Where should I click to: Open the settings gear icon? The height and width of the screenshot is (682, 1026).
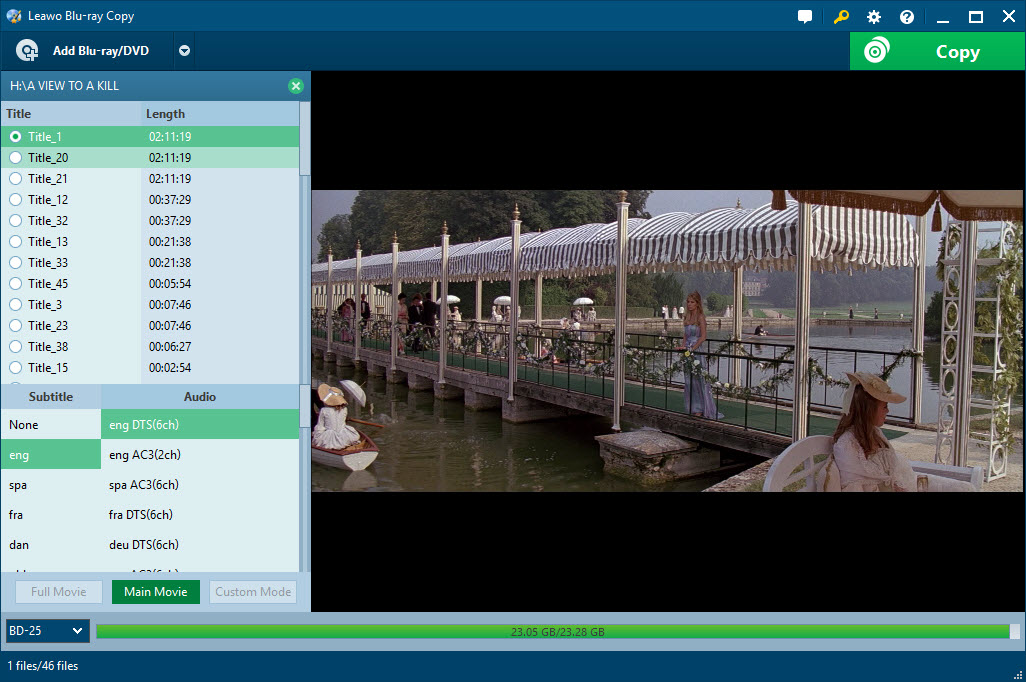tap(872, 16)
